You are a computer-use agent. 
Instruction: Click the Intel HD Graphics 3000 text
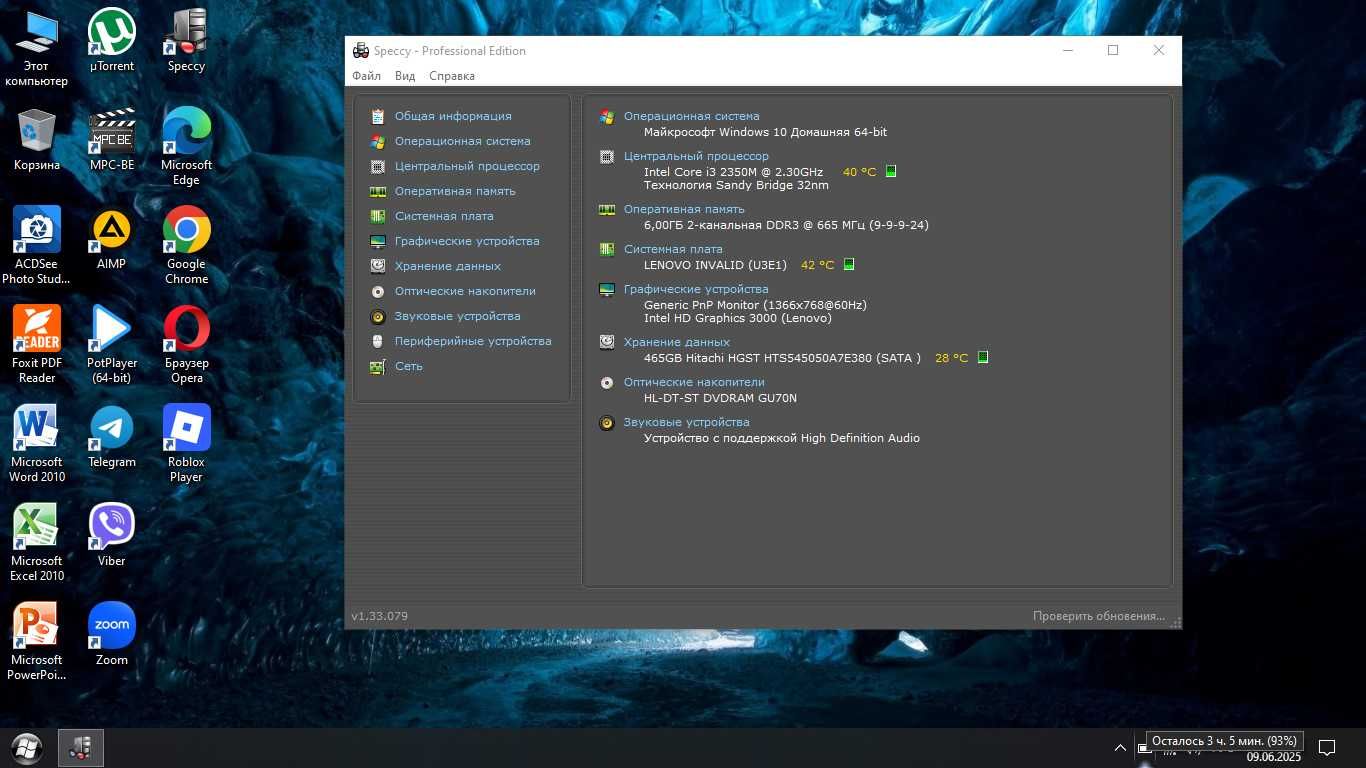[x=738, y=318]
